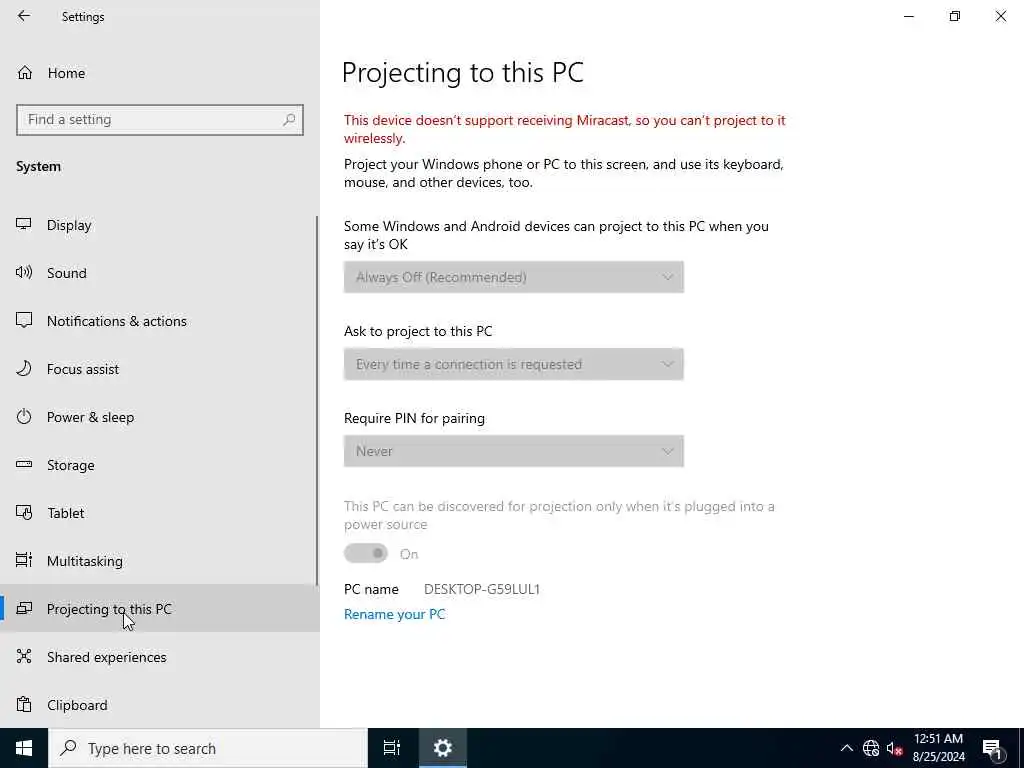Close the Settings window
The image size is (1024, 768).
click(x=1000, y=16)
